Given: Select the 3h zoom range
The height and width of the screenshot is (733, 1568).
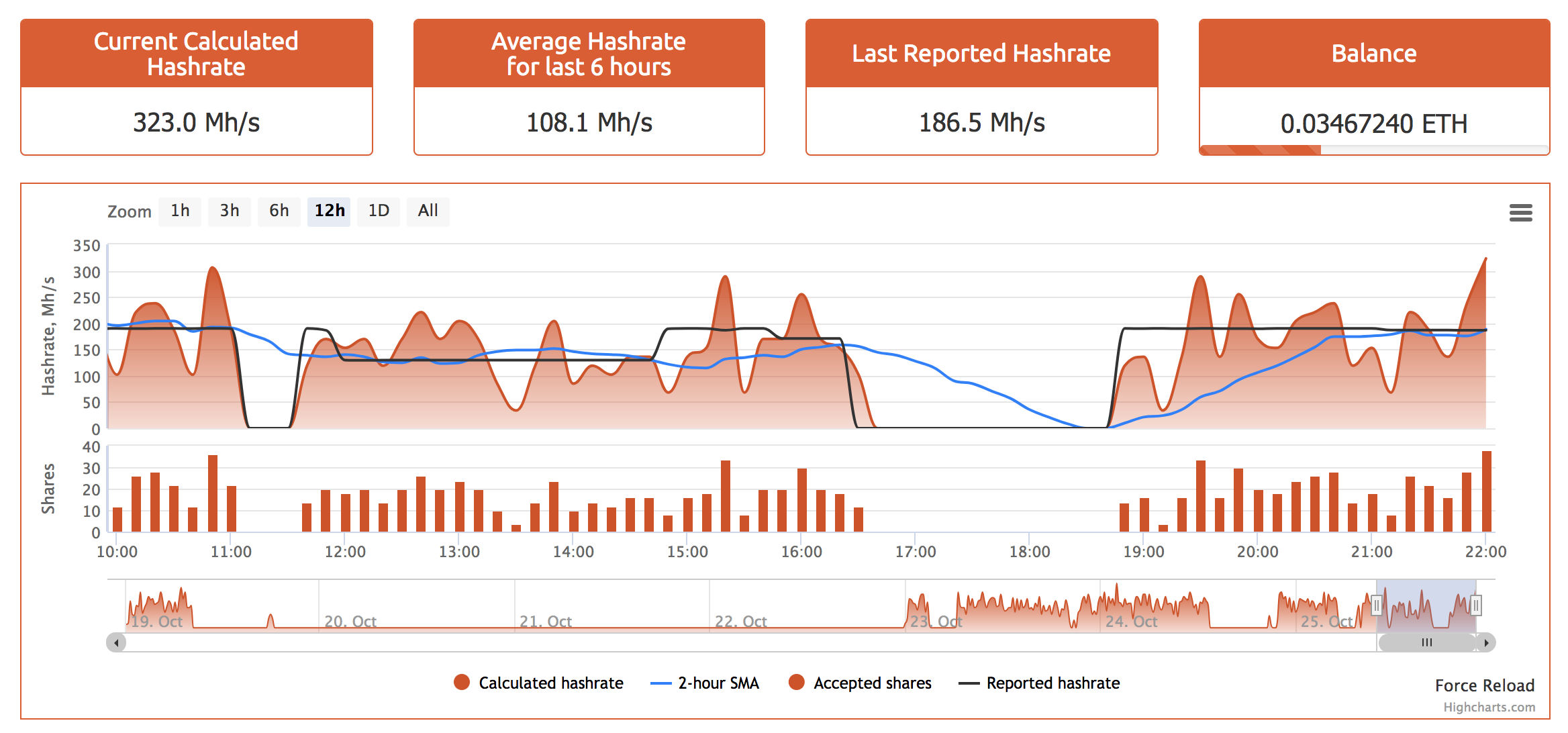Looking at the screenshot, I should pyautogui.click(x=230, y=211).
